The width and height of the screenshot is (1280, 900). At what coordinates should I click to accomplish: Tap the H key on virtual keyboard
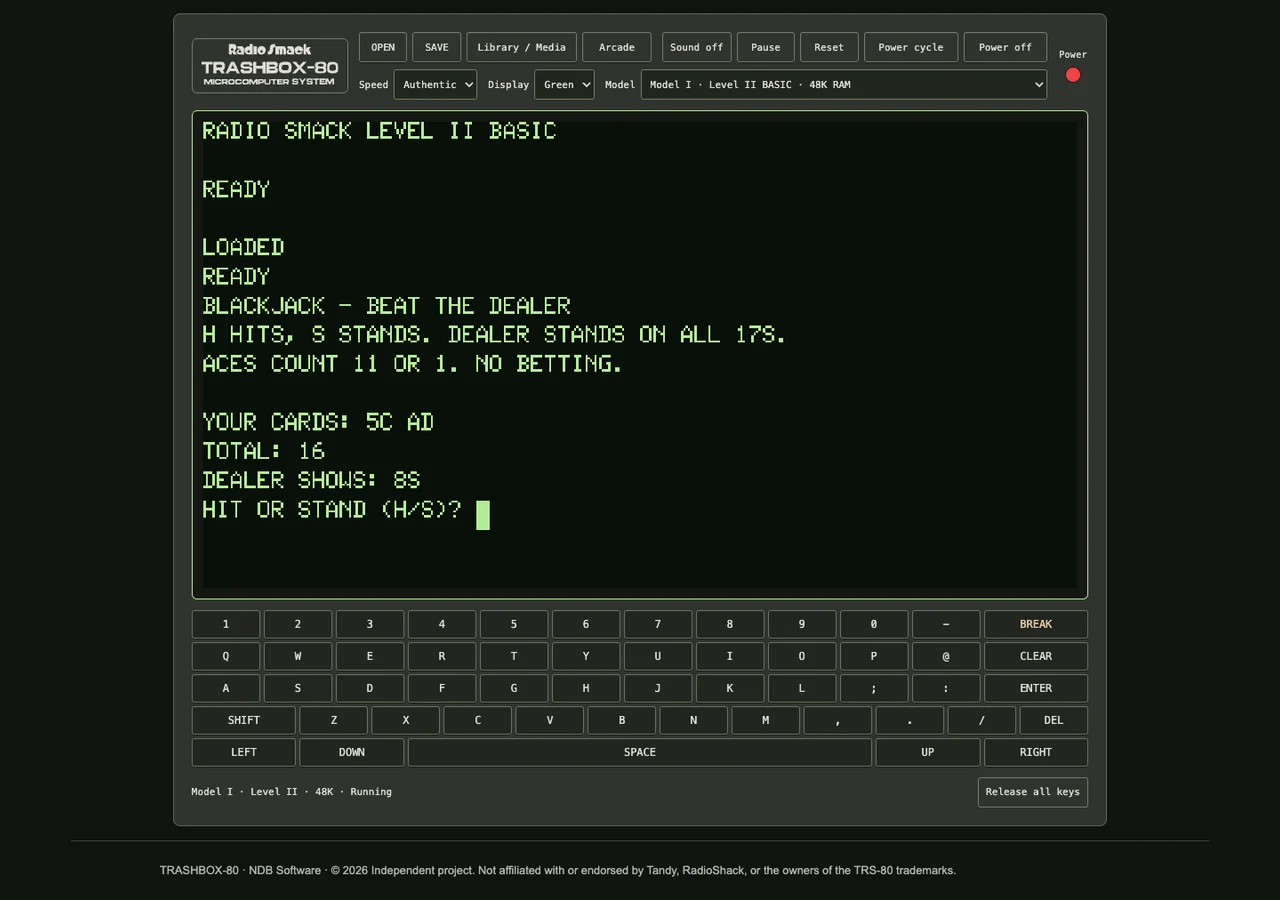click(586, 688)
